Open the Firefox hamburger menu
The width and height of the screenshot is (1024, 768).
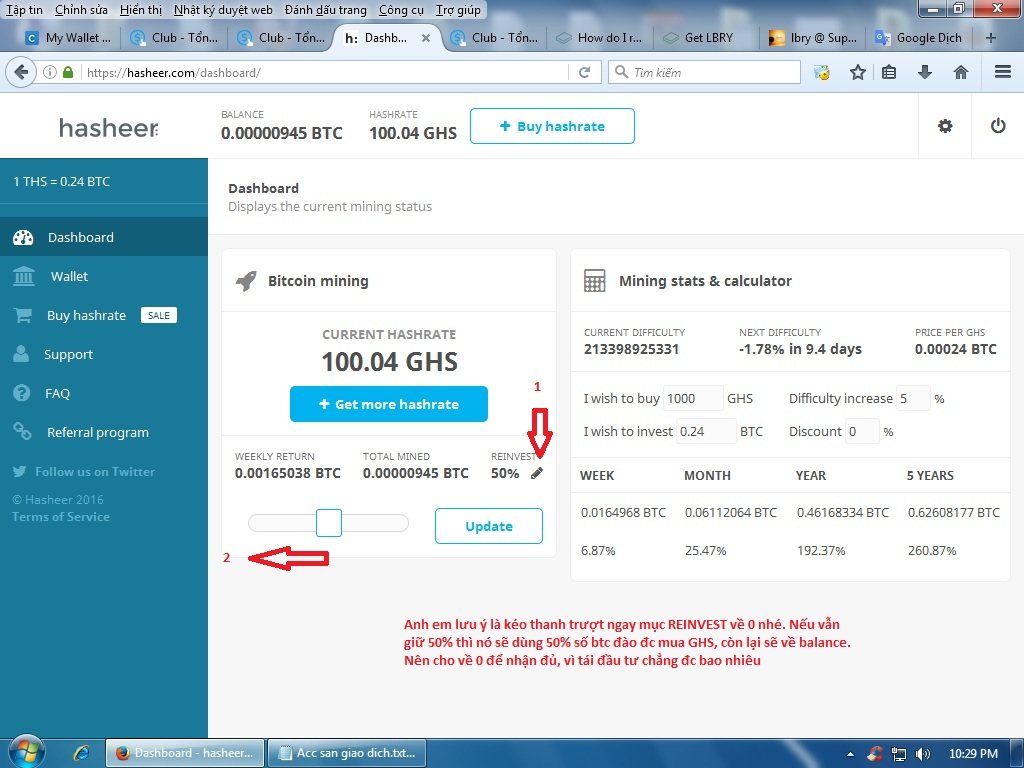click(1003, 72)
